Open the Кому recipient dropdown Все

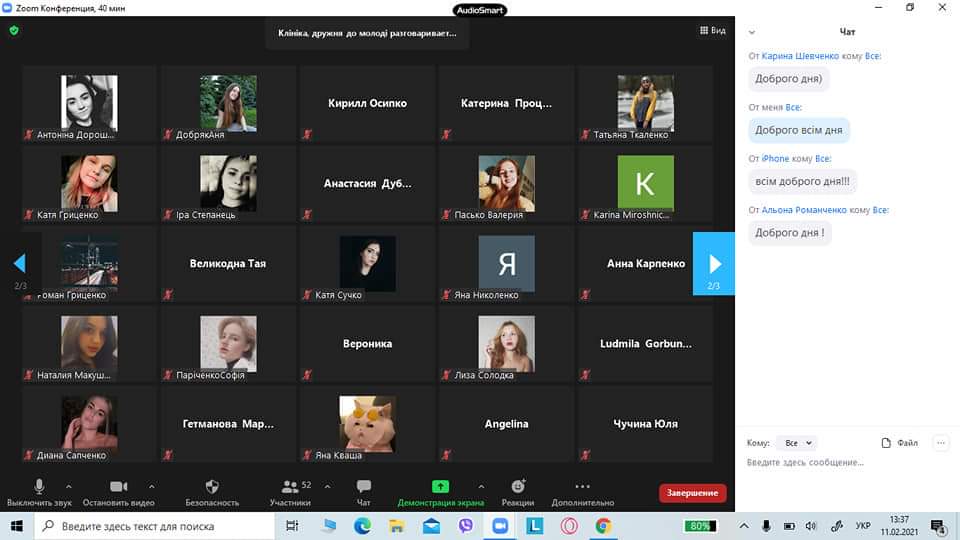click(x=797, y=443)
